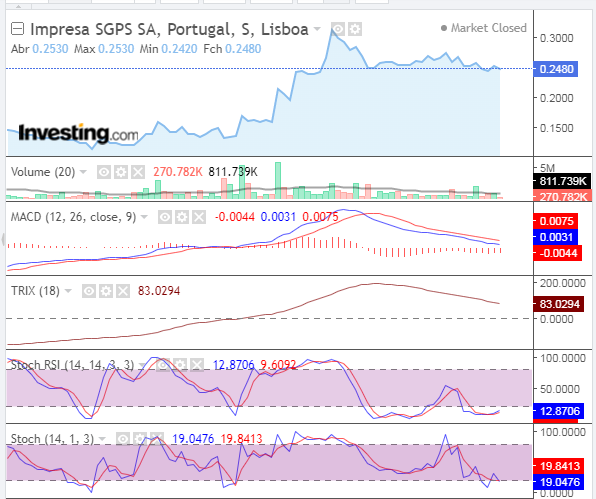Click the 270.782K red volume axis label

click(x=562, y=196)
